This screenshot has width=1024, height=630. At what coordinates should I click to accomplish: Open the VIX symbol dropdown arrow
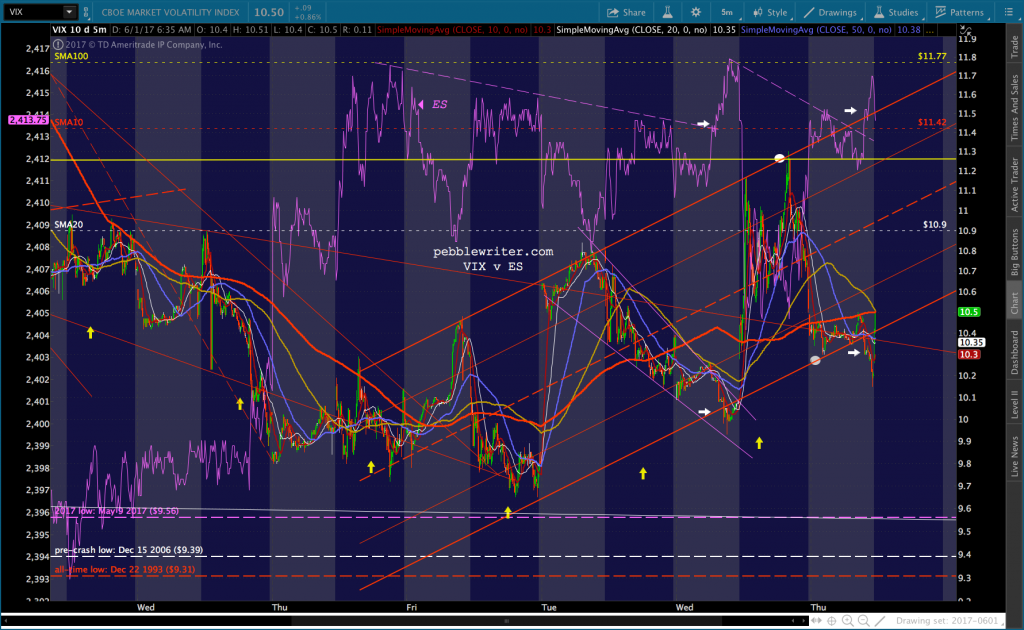click(x=69, y=12)
